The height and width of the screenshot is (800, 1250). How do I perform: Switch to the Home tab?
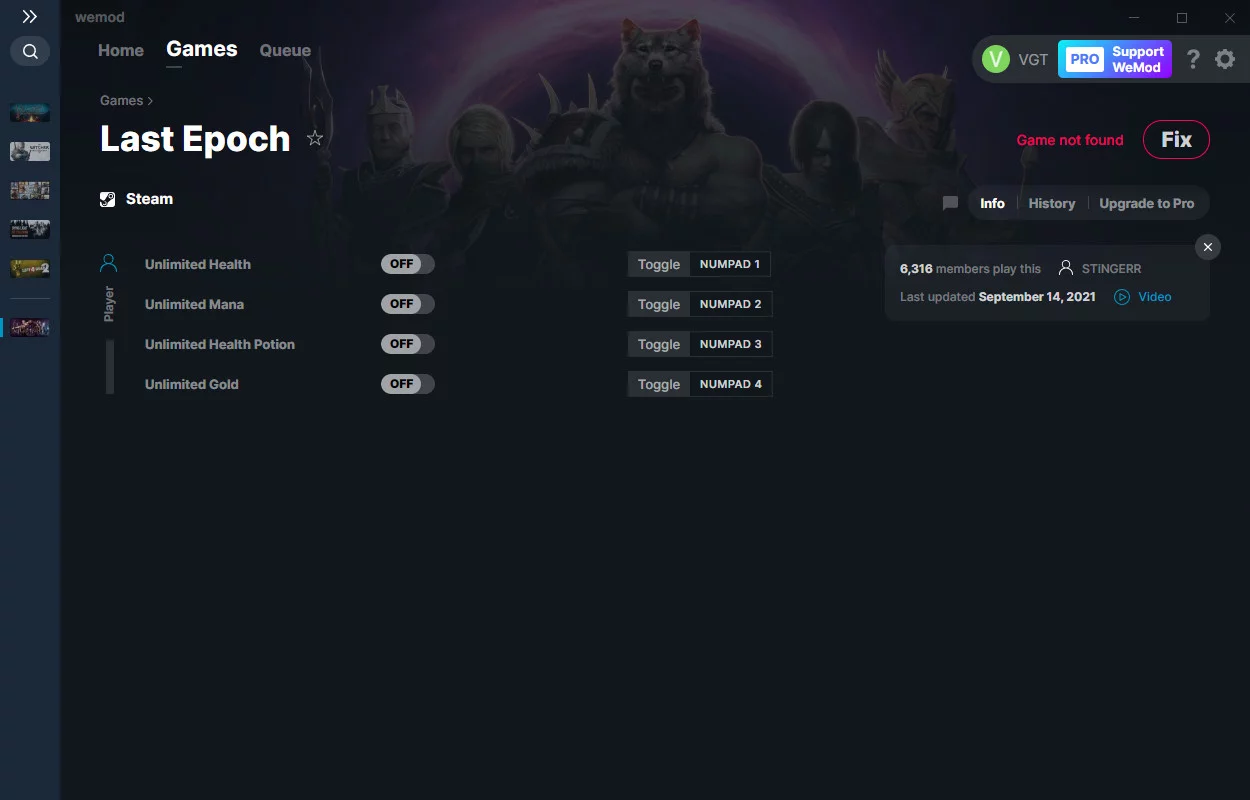(x=121, y=51)
